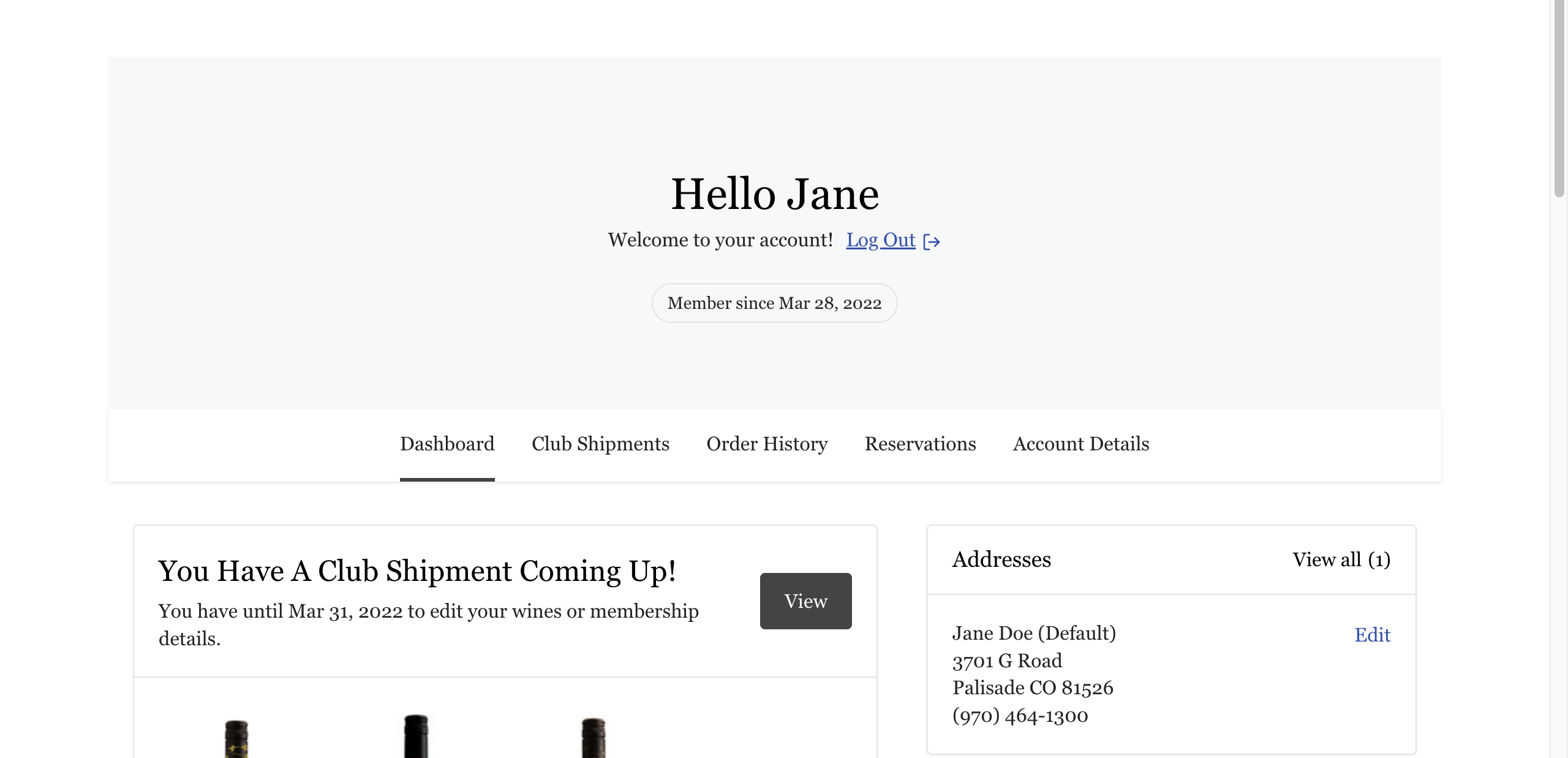This screenshot has height=758, width=1568.
Task: Open View all (1) addresses link
Action: tap(1341, 559)
